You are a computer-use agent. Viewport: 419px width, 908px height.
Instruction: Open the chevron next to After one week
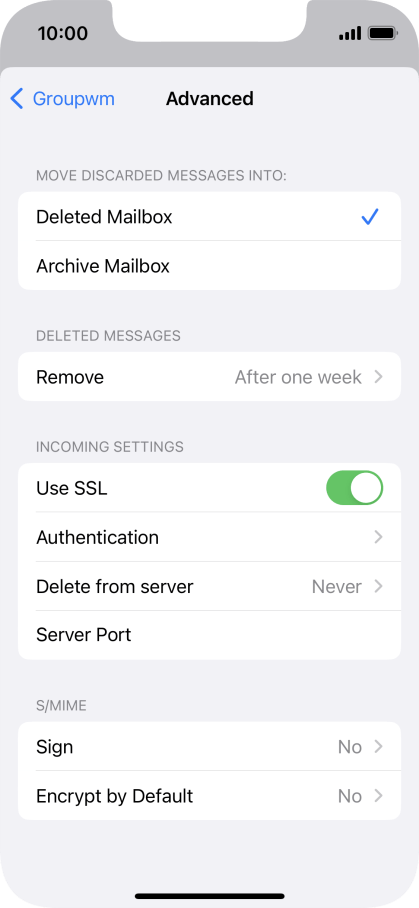coord(378,377)
